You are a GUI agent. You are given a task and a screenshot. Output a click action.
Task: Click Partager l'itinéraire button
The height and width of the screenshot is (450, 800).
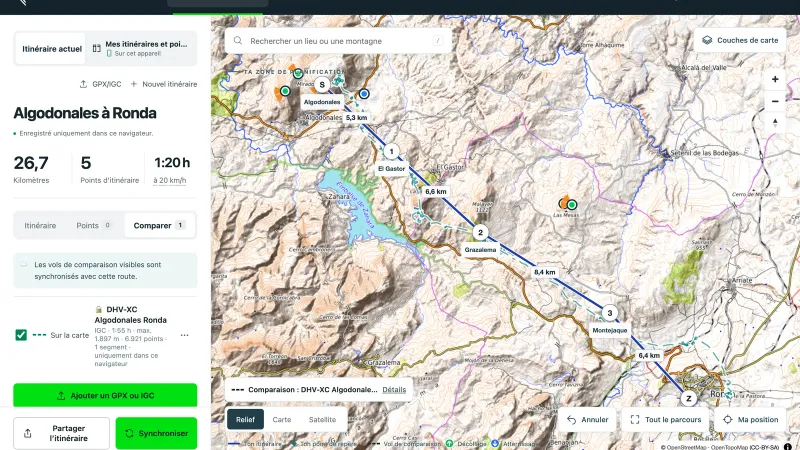[x=61, y=433]
